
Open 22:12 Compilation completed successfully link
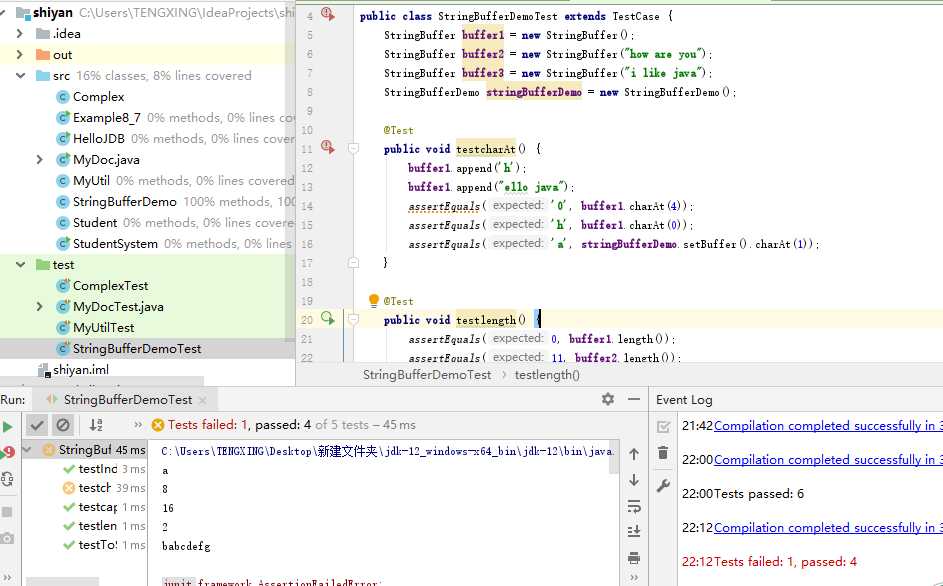828,528
